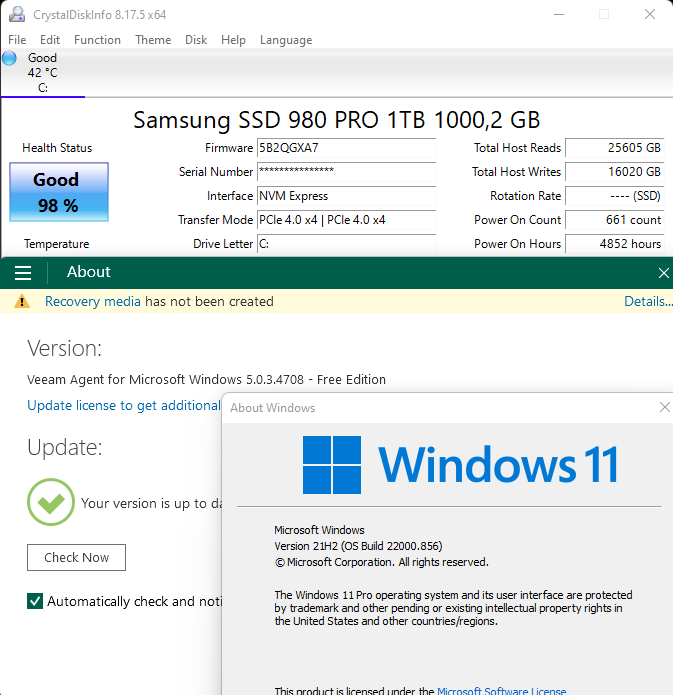
Task: Close the About Windows dialog
Action: (664, 407)
